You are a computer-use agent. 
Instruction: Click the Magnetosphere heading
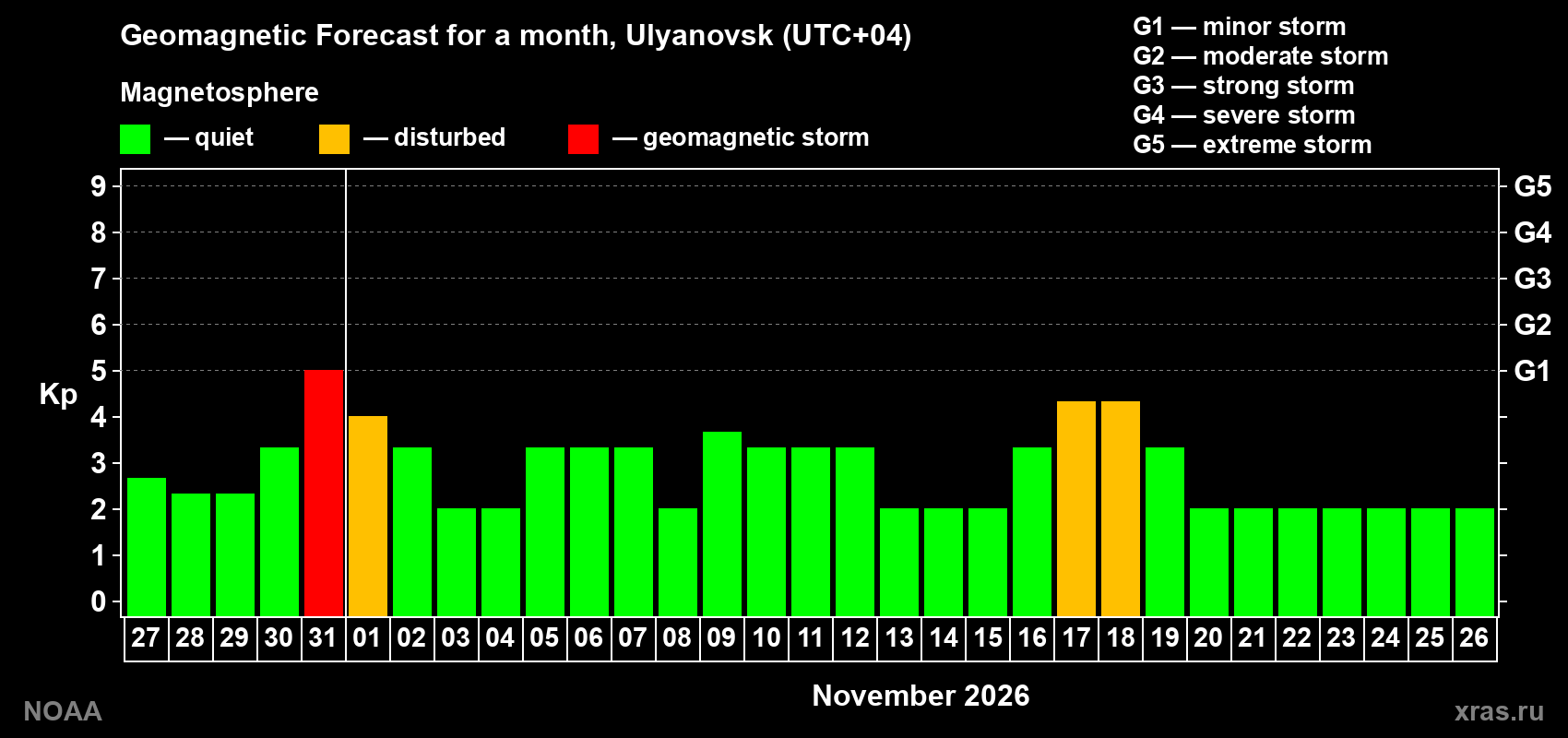220,92
